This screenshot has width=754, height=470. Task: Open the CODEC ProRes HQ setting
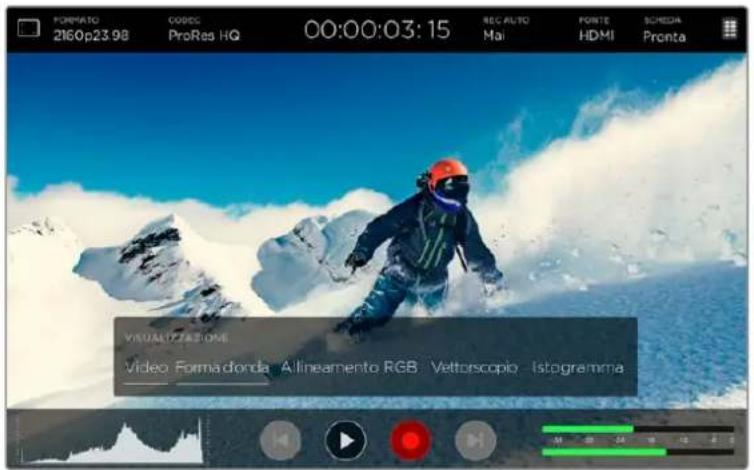point(204,29)
